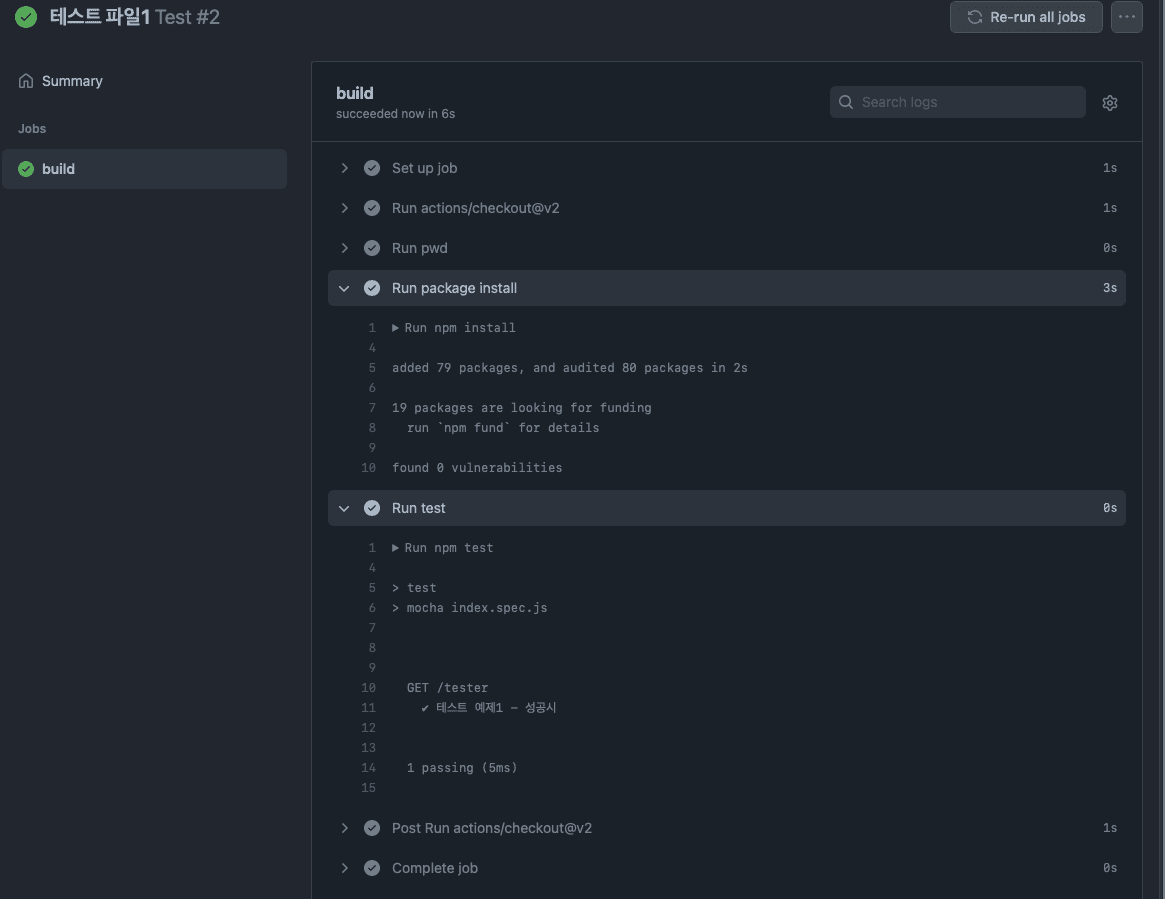Click log line '1 passing (5ms)'
Viewport: 1165px width, 899px height.
click(462, 768)
